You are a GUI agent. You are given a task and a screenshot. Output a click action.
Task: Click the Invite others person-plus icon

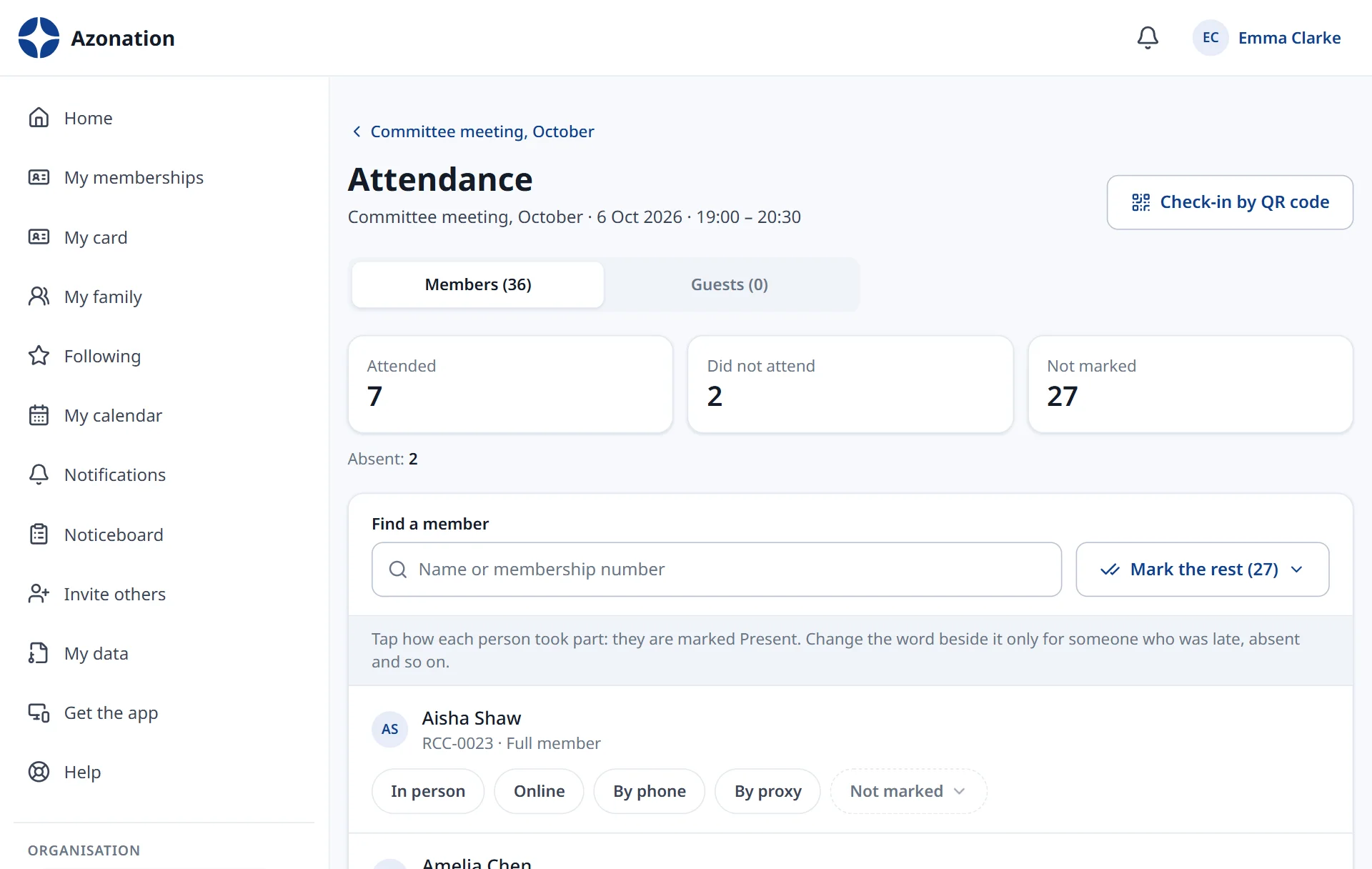click(x=39, y=594)
